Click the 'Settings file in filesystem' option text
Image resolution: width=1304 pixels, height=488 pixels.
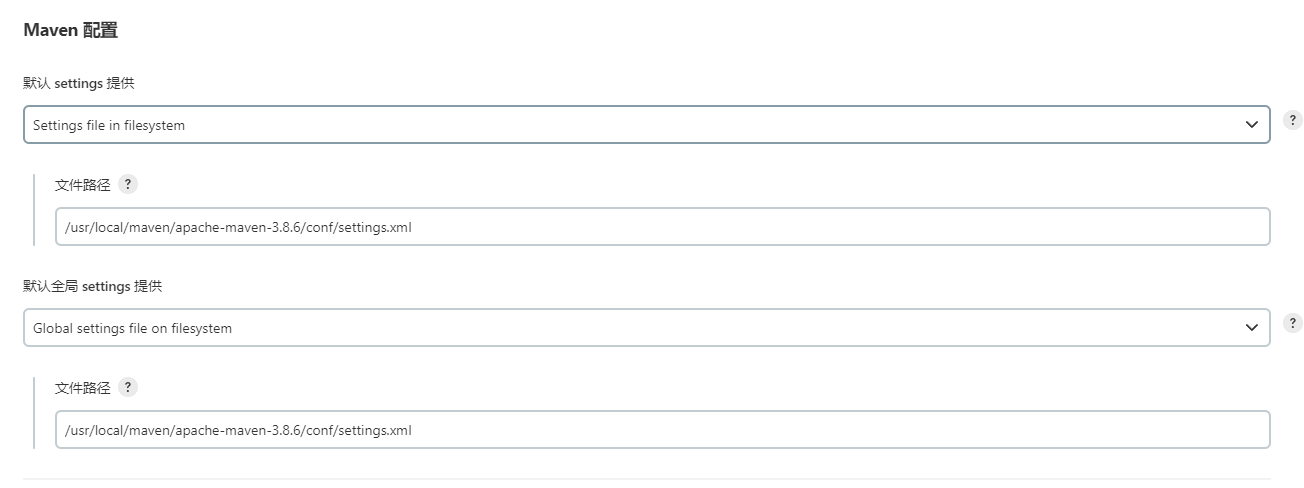pyautogui.click(x=109, y=125)
